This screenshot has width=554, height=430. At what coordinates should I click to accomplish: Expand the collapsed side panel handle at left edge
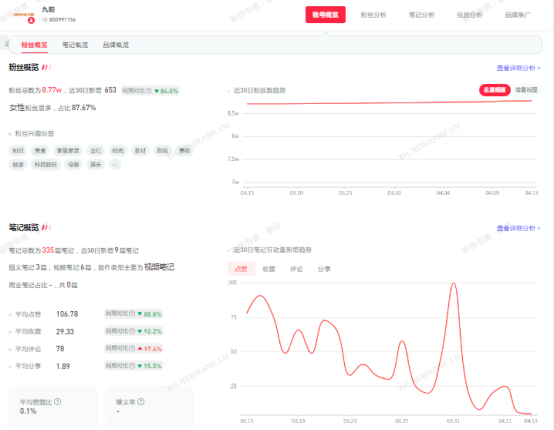5,43
